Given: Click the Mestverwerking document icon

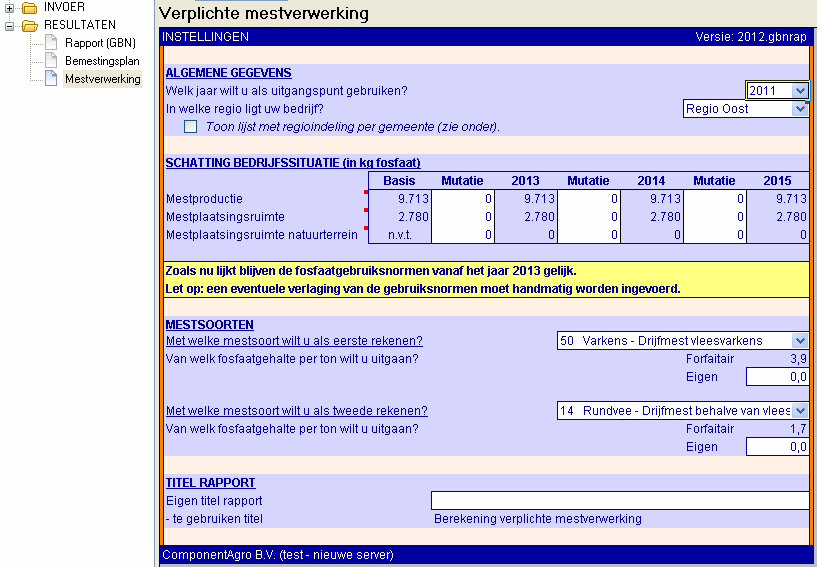Looking at the screenshot, I should pyautogui.click(x=51, y=79).
